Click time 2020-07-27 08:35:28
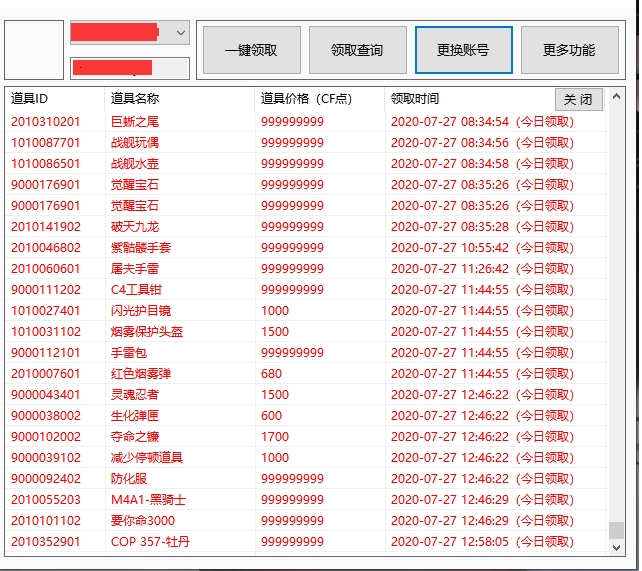642x571 pixels. (450, 227)
